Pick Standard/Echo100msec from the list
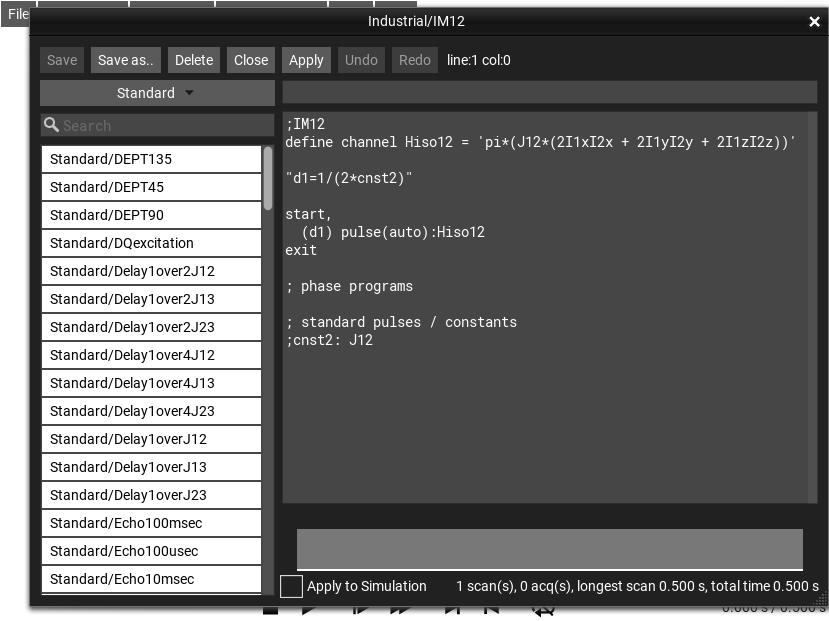Screen dimensions: 829x621 tap(151, 523)
